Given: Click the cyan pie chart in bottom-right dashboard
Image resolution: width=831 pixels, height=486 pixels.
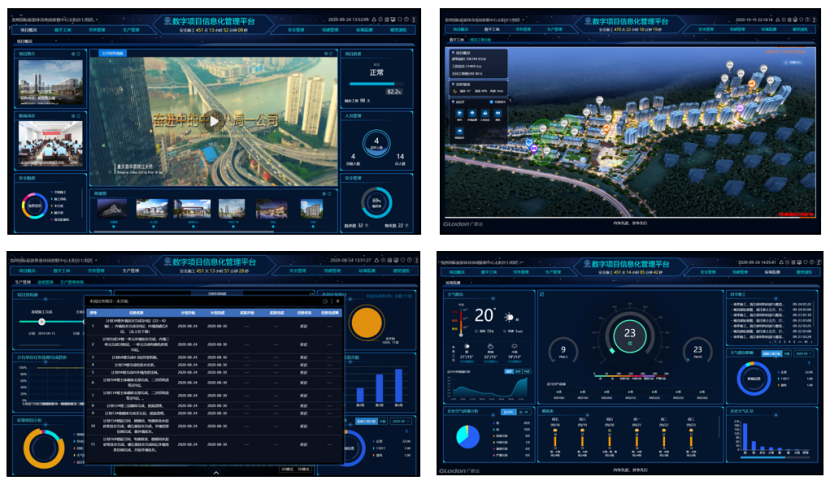Looking at the screenshot, I should click(467, 436).
